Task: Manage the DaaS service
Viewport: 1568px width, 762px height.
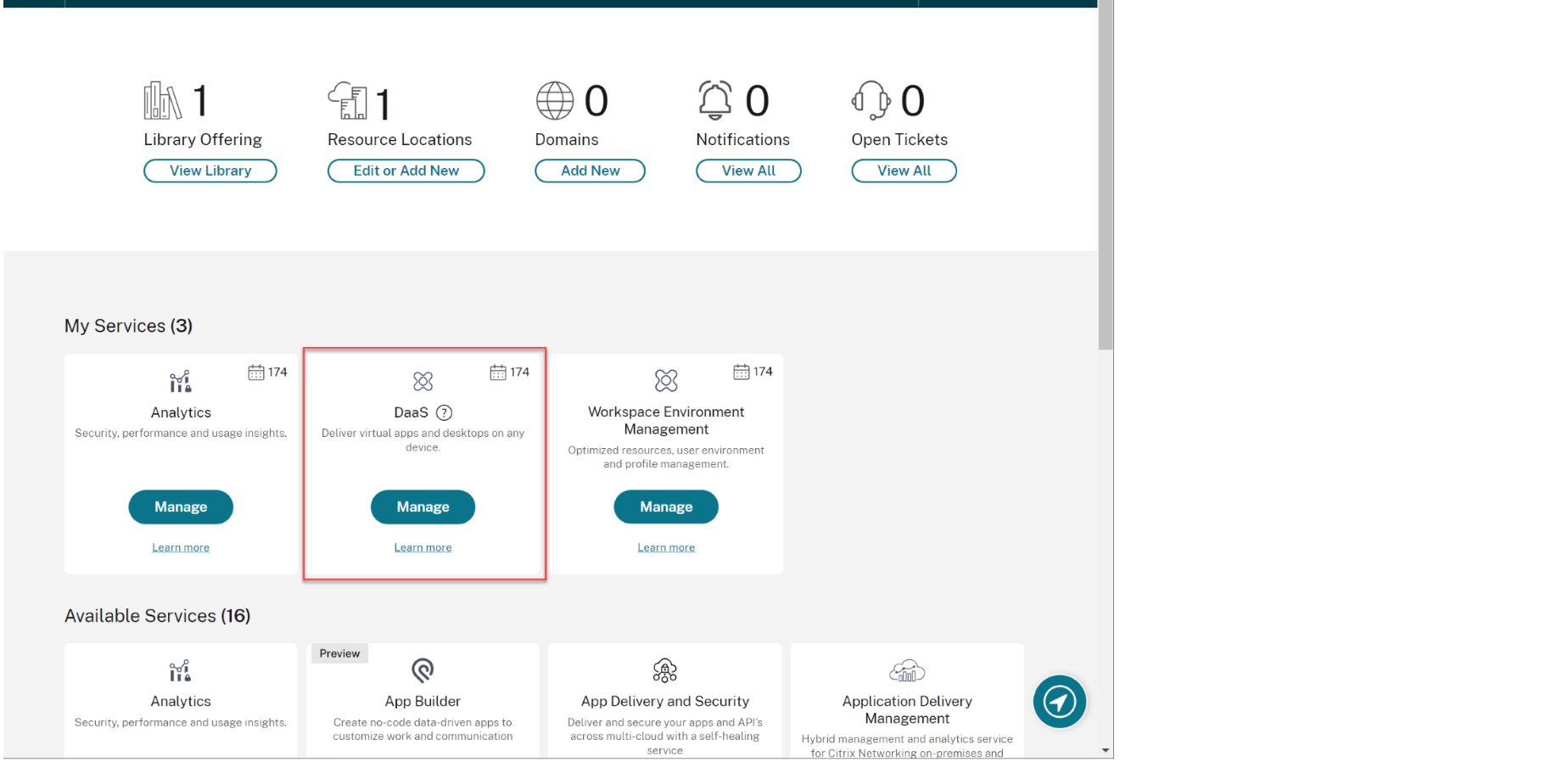Action: (423, 507)
